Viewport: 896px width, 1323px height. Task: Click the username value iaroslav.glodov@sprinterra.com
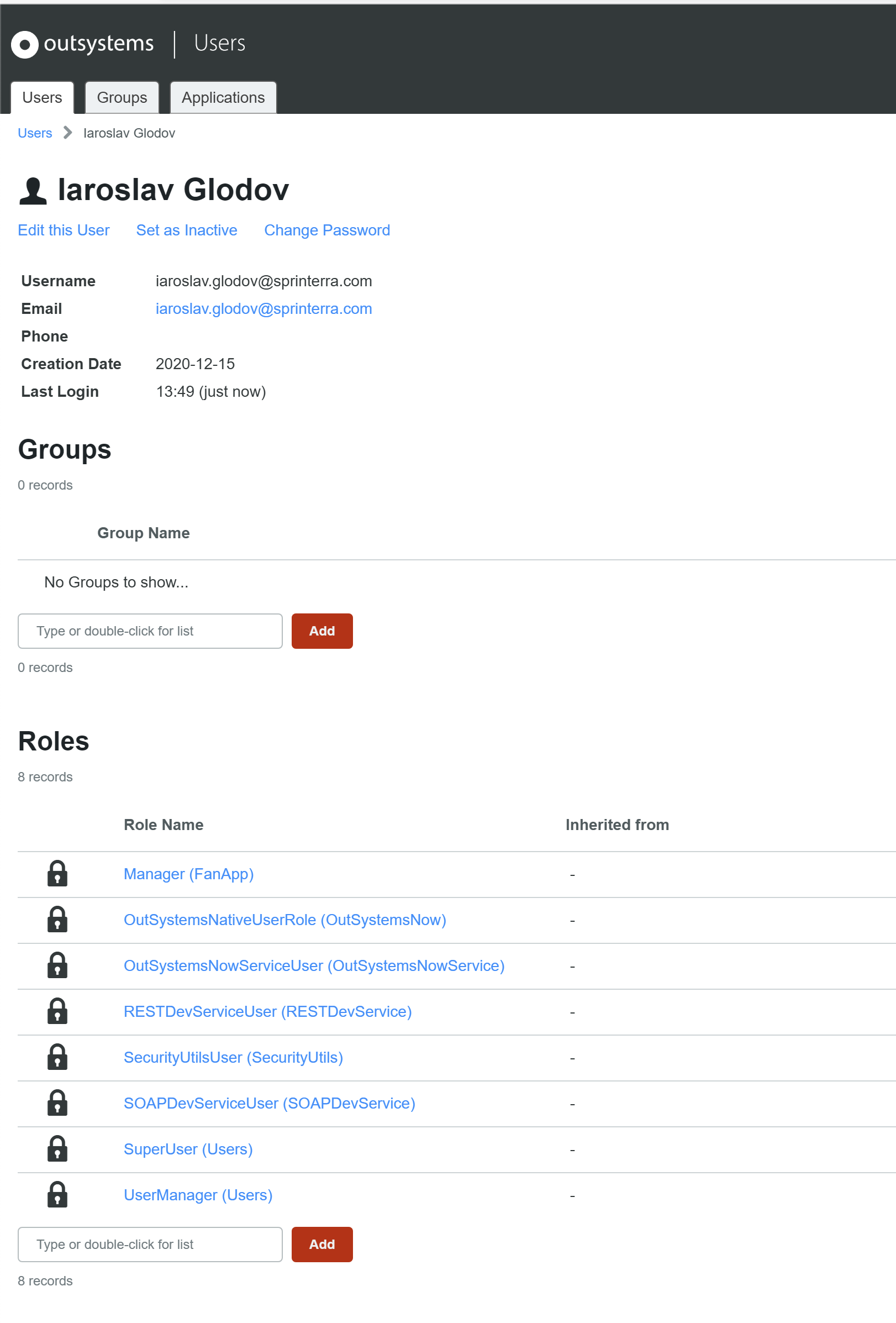[264, 281]
